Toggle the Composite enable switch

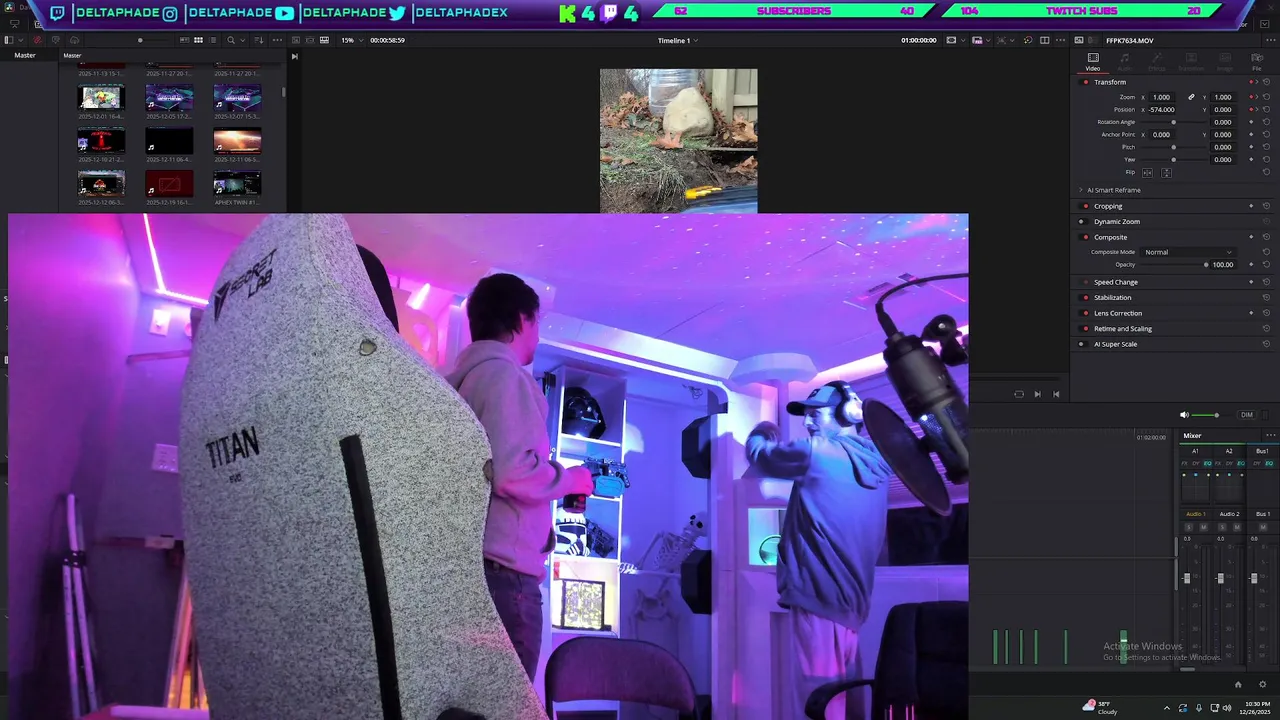coord(1084,237)
